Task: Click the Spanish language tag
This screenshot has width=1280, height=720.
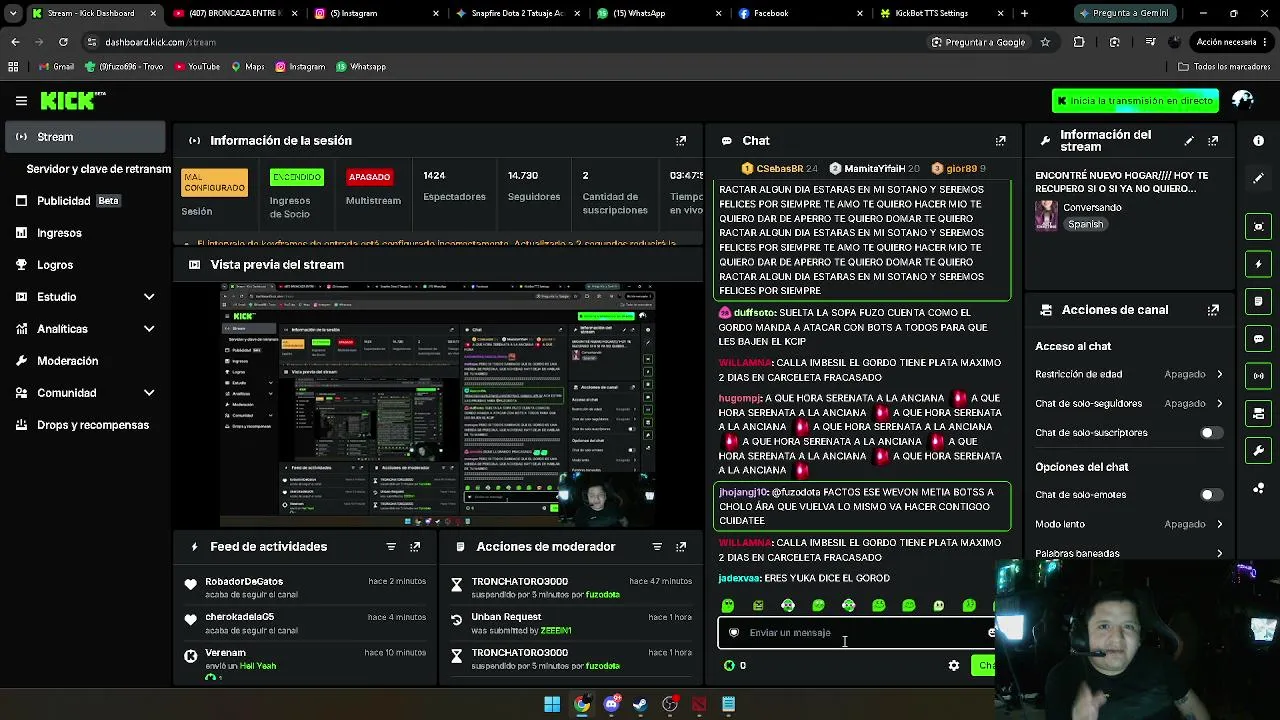Action: tap(1085, 225)
